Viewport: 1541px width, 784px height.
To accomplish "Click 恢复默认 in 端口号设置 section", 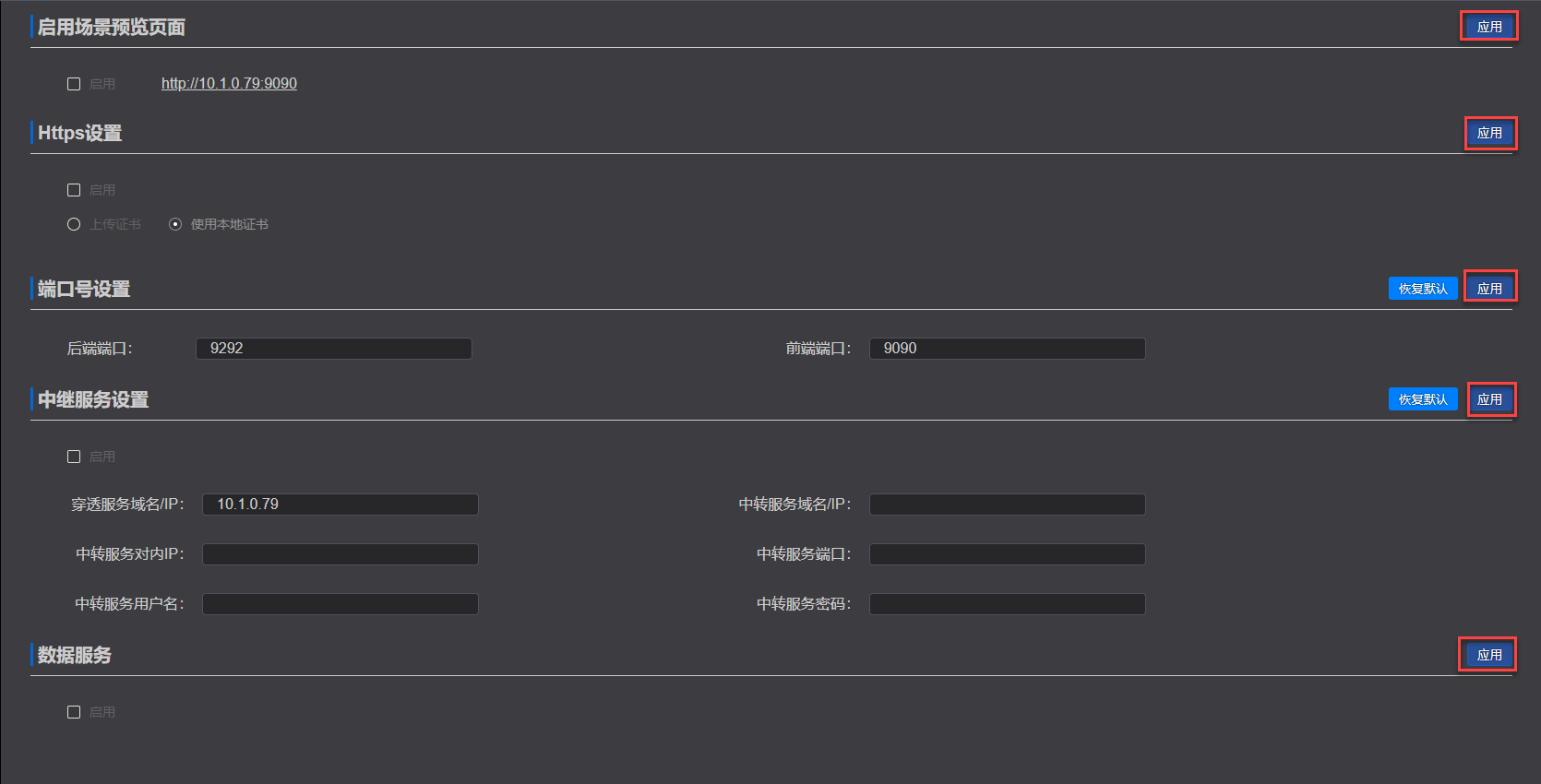I will point(1422,289).
